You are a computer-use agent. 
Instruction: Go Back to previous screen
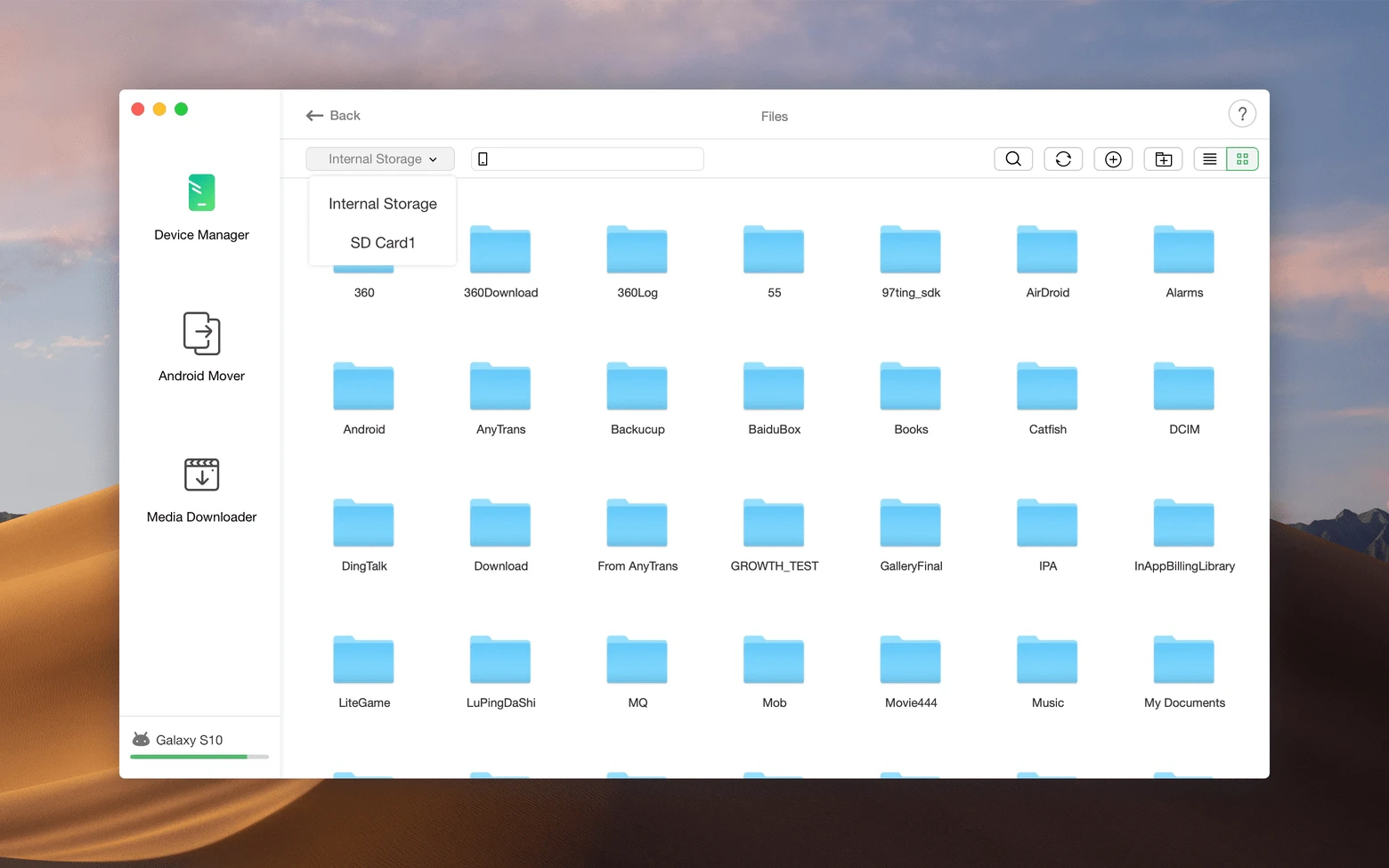[333, 116]
